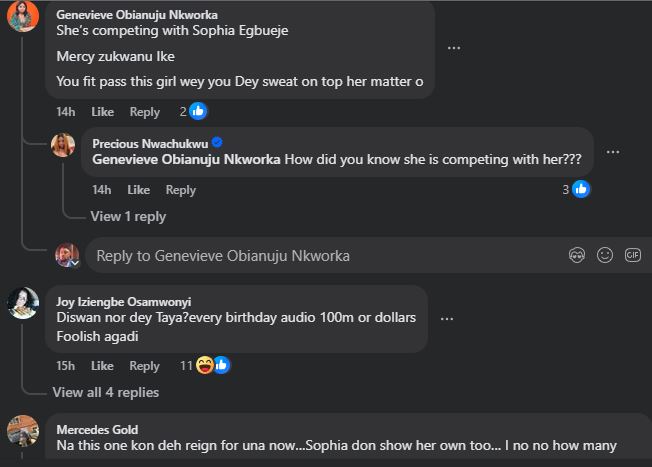Click the avatar sticker icon in reply box
This screenshot has height=467, width=652.
(577, 255)
